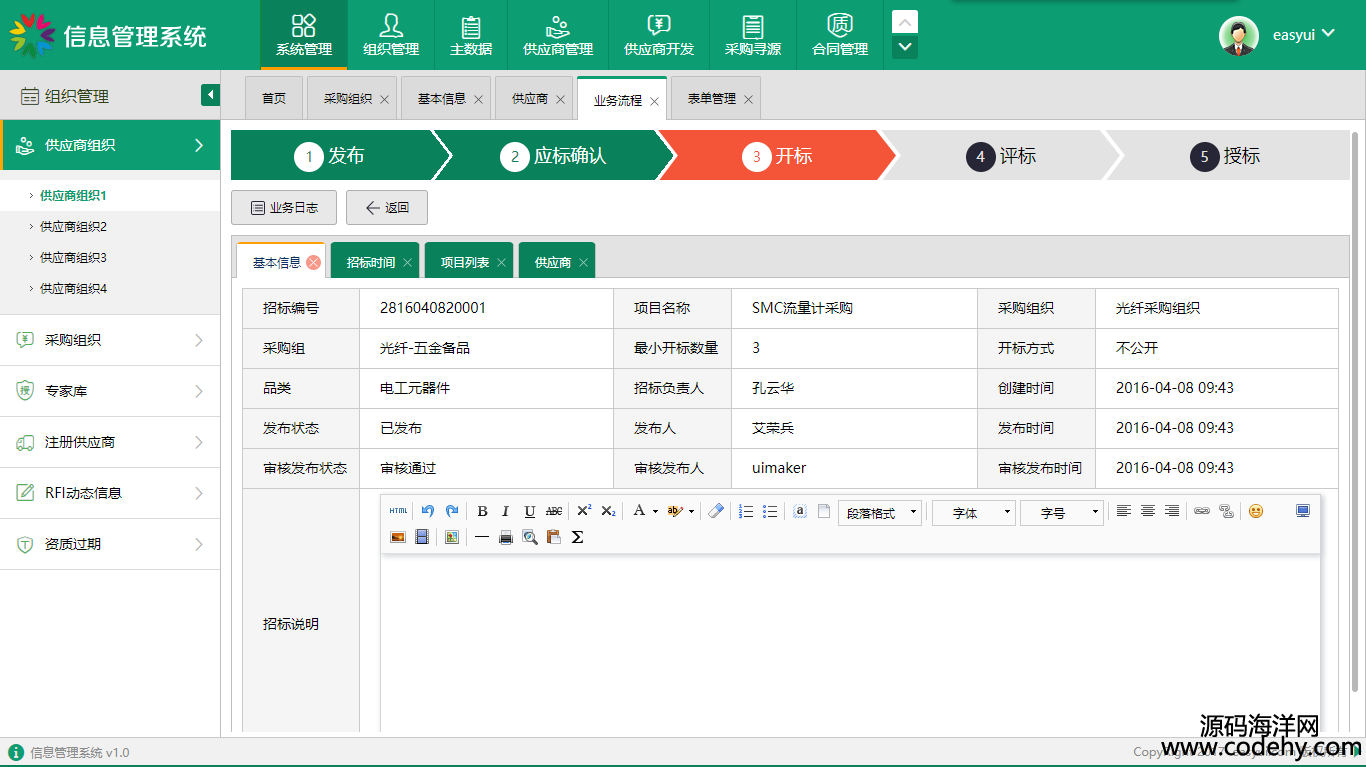Open the 采购寻源 module
Screen dimensions: 1366x767
click(x=753, y=35)
